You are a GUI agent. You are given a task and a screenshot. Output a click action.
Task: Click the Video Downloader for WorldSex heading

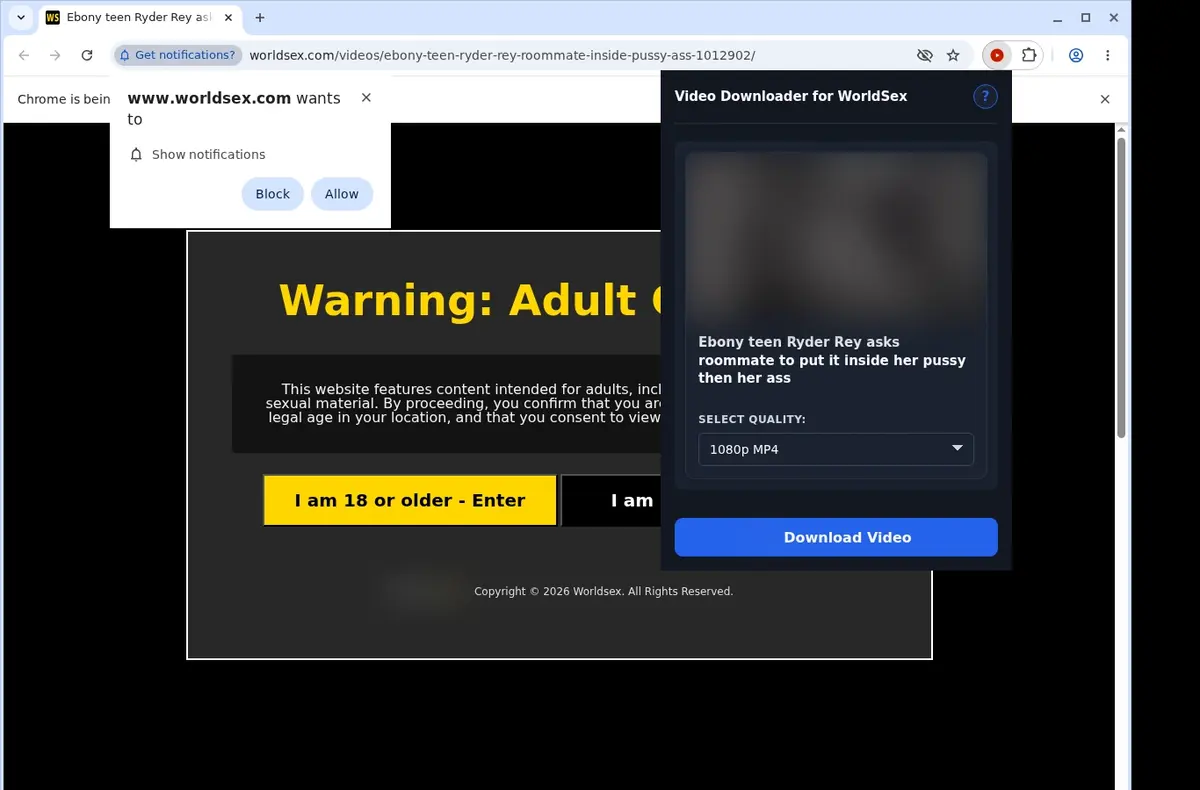(x=791, y=96)
